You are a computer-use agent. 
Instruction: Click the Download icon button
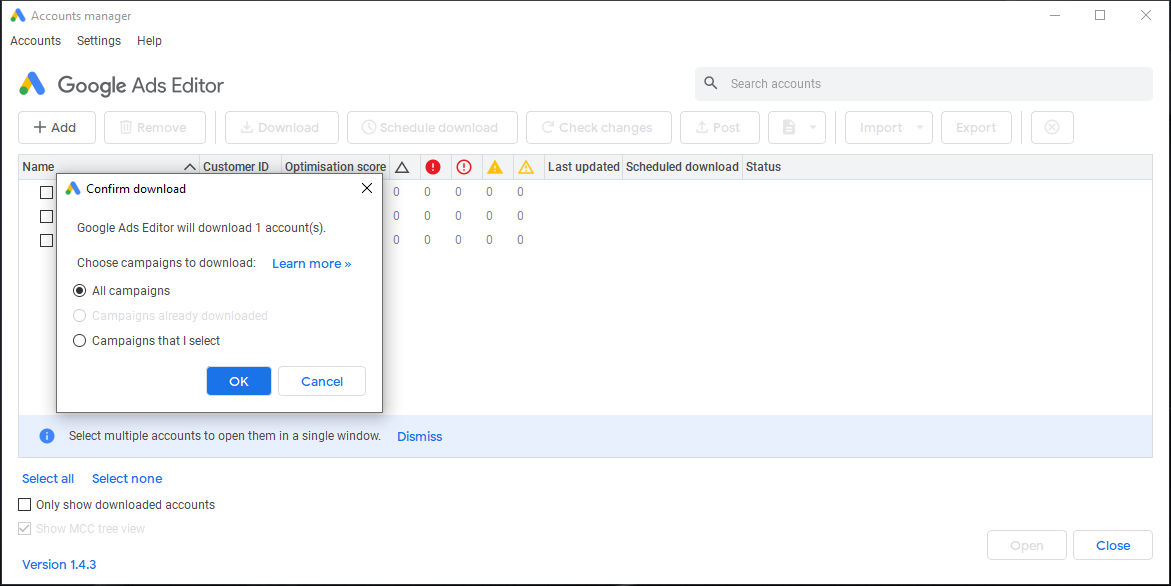(x=247, y=127)
